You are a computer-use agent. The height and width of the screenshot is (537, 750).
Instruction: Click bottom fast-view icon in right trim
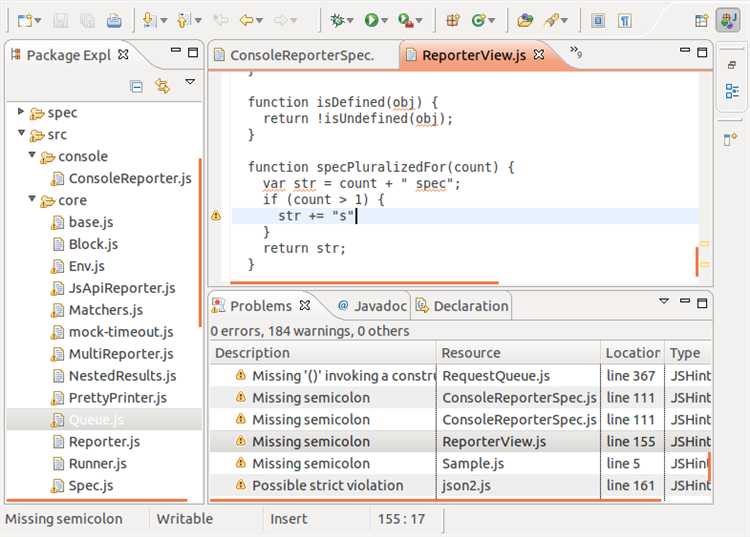point(730,139)
